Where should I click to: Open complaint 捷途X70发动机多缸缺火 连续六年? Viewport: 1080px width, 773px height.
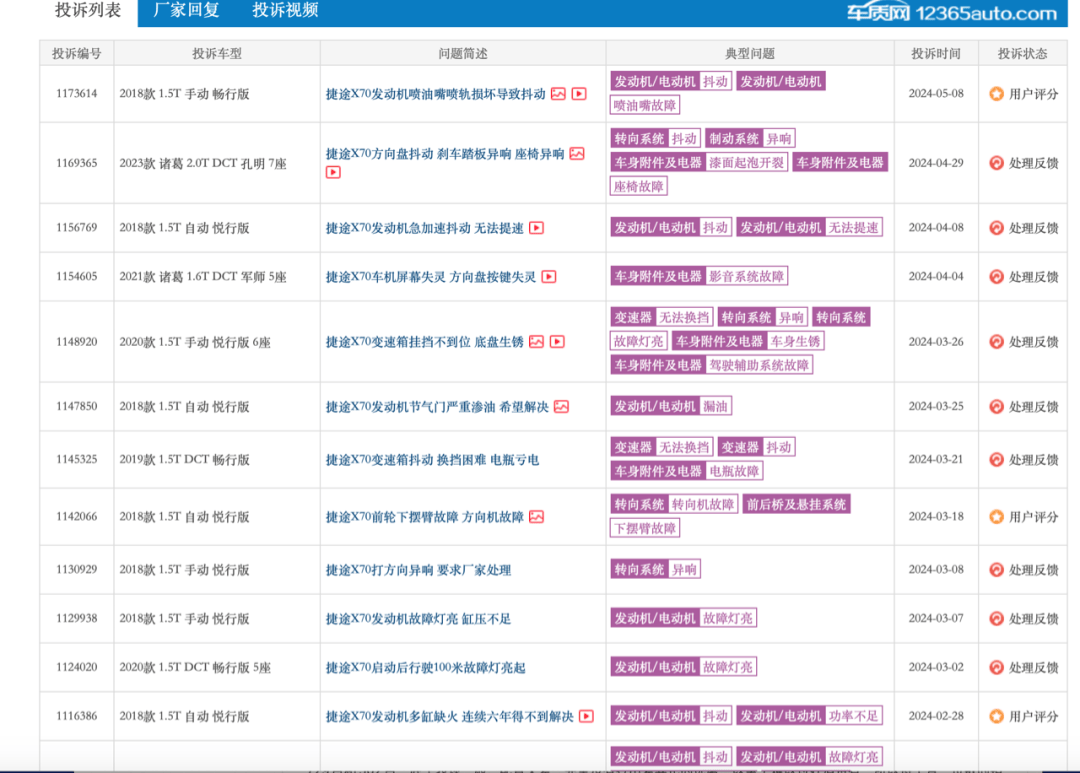[449, 717]
